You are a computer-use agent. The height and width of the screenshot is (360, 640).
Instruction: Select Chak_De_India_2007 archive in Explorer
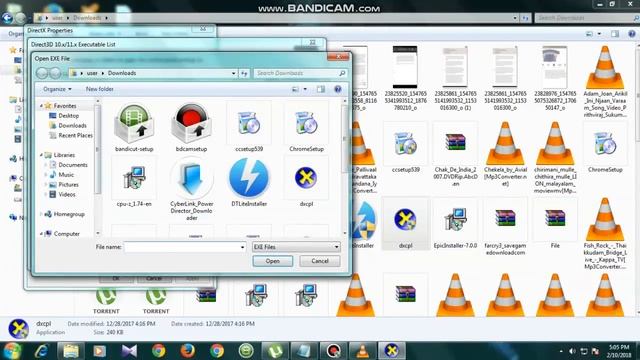455,155
